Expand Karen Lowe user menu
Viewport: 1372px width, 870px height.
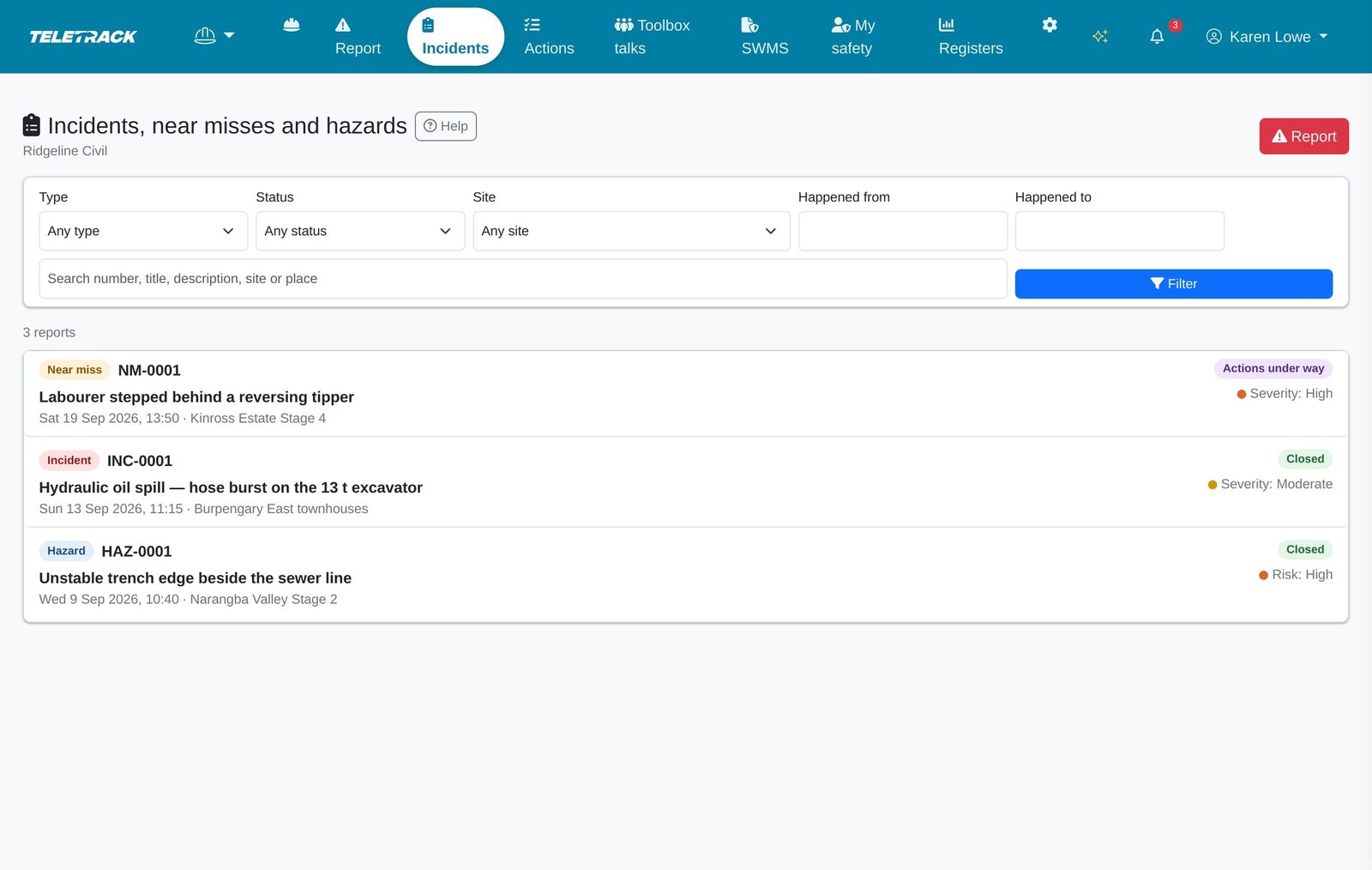(1267, 37)
